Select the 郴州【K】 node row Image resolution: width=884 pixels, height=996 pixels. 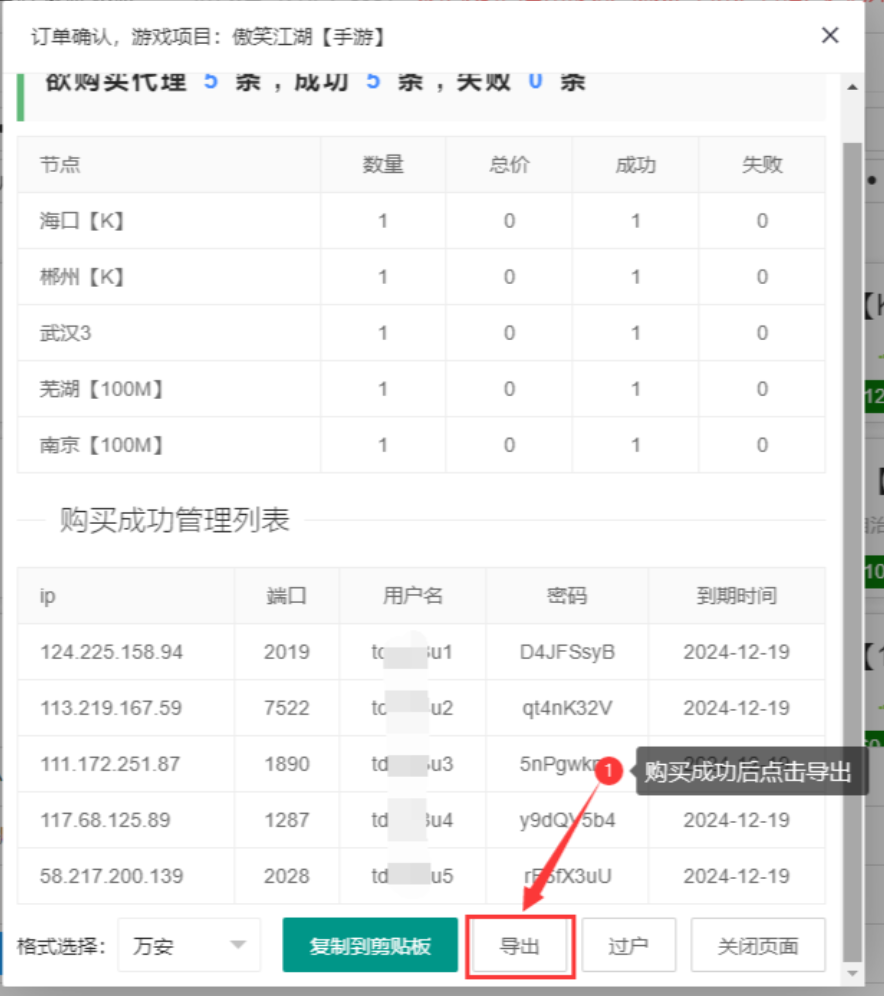(x=421, y=277)
